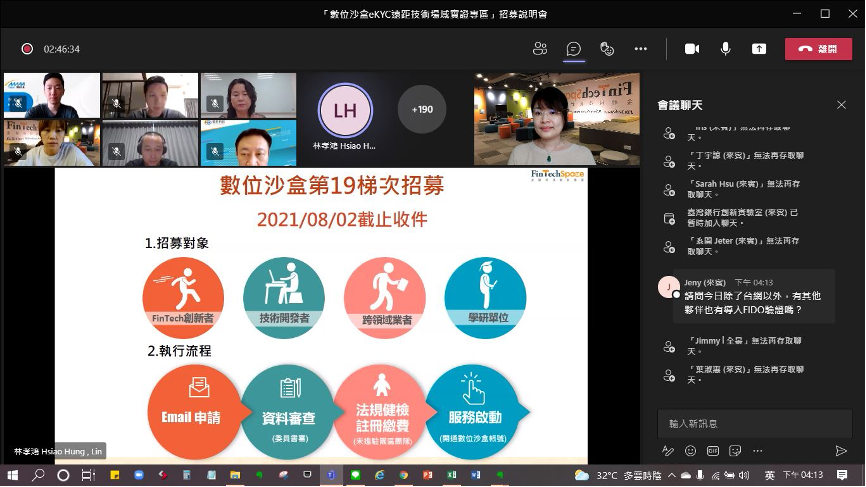This screenshot has height=487, width=866.
Task: Toggle the camera on or off
Action: 691,49
